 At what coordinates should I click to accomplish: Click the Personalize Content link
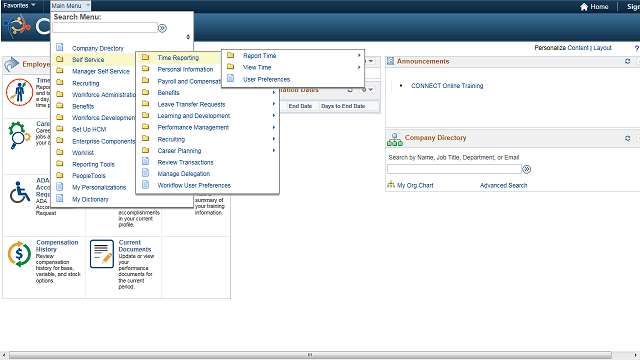pos(562,48)
